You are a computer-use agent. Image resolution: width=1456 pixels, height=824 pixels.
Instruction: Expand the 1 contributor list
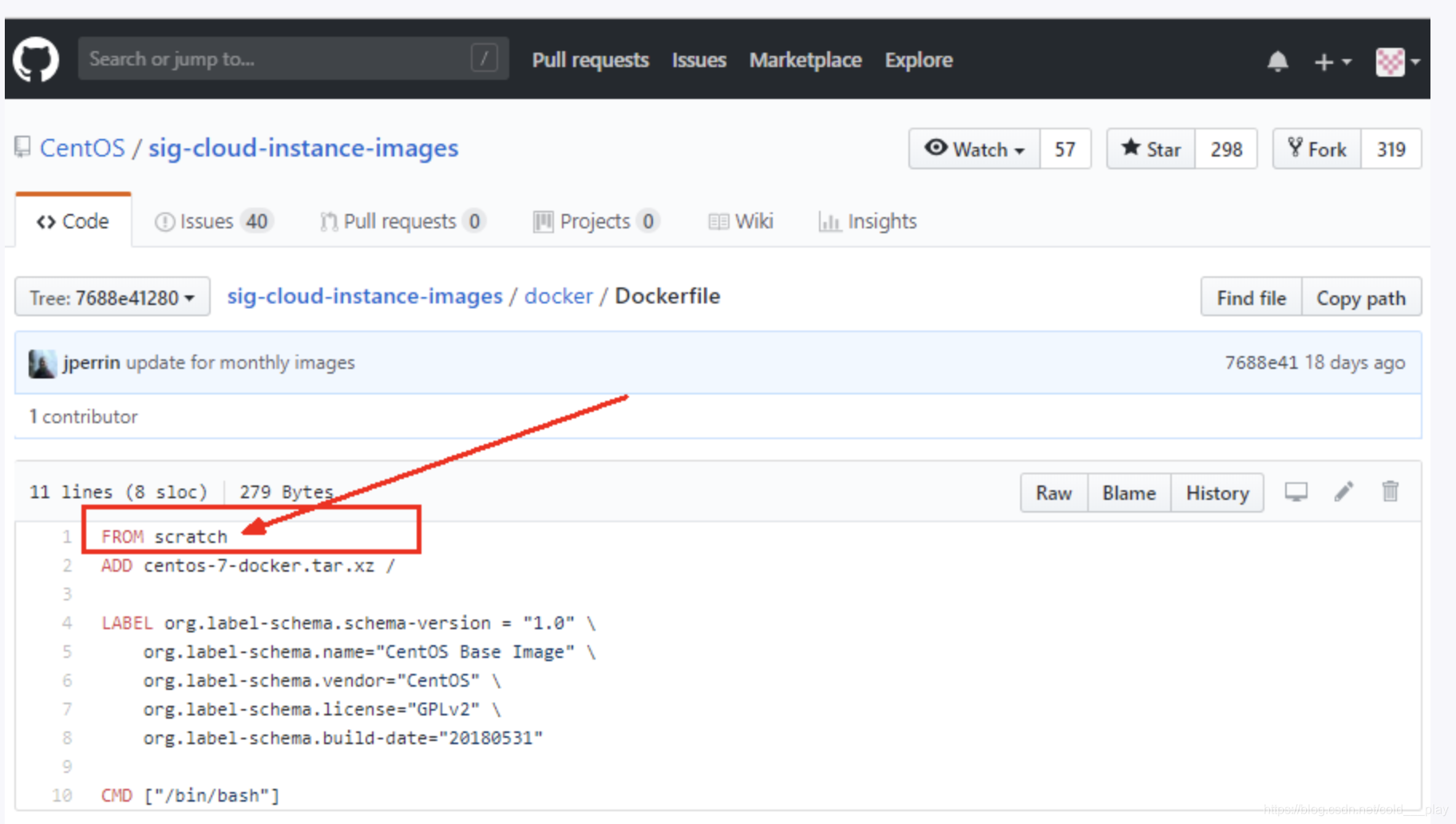pos(83,417)
